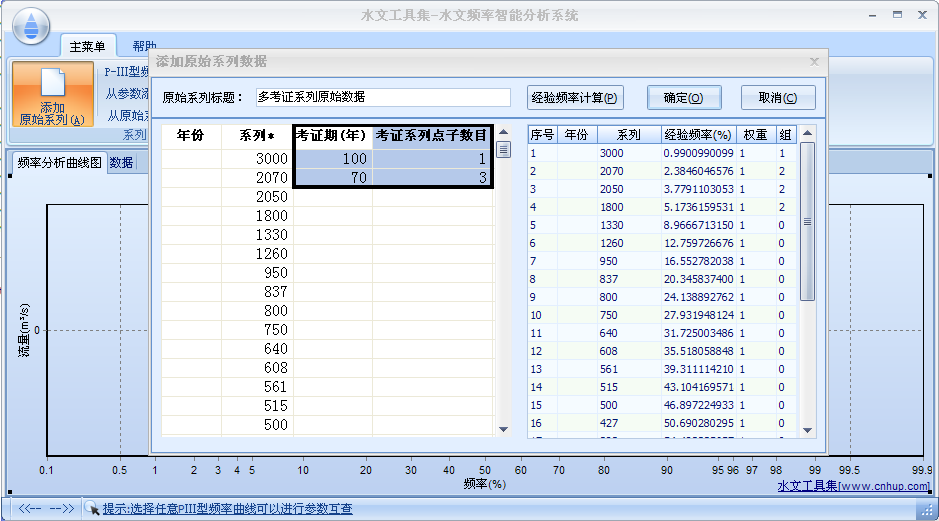939x521 pixels.
Task: Switch to the 数据 tab
Action: point(121,163)
